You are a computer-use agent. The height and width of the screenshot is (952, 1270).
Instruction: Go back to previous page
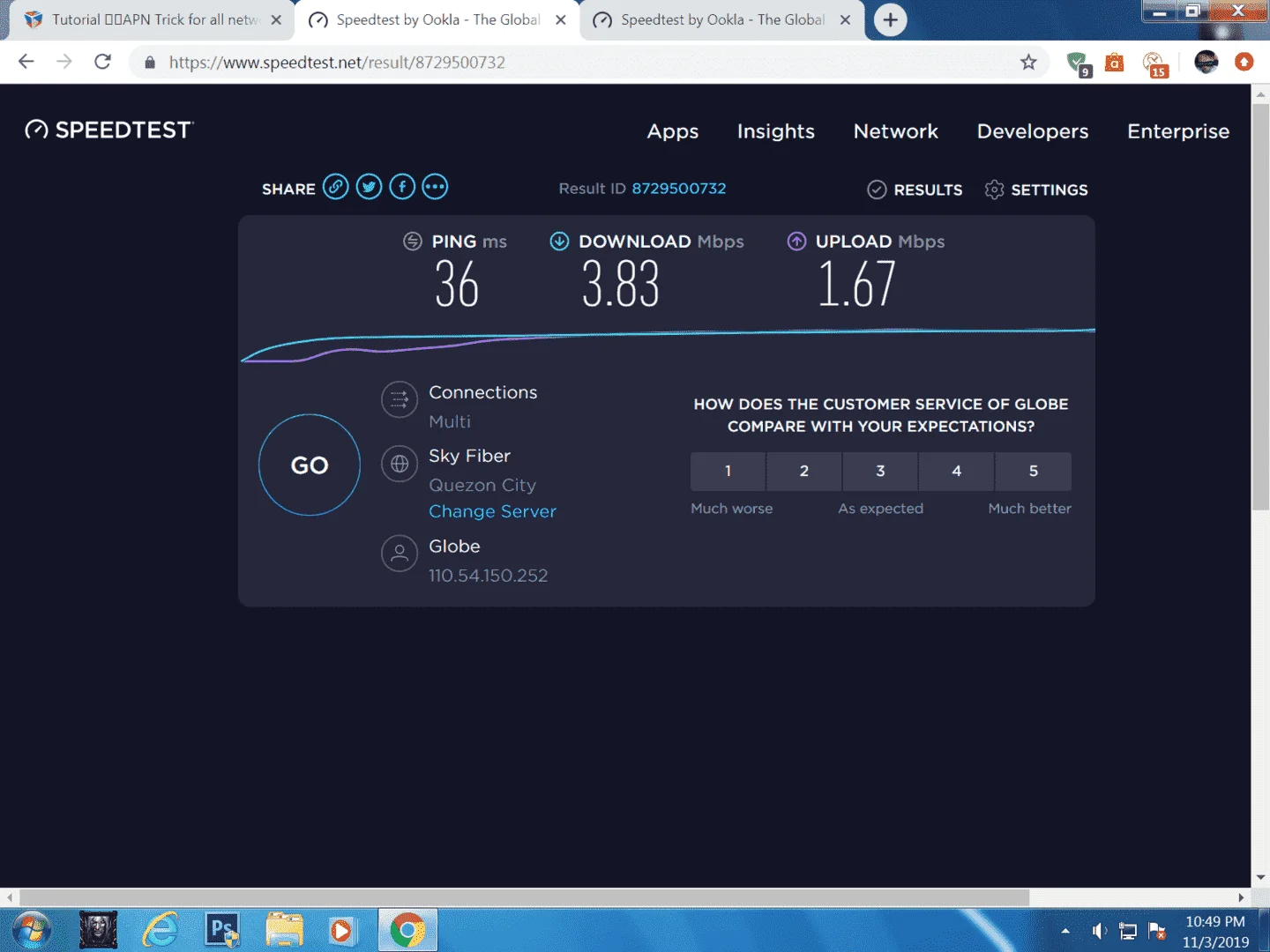(26, 62)
